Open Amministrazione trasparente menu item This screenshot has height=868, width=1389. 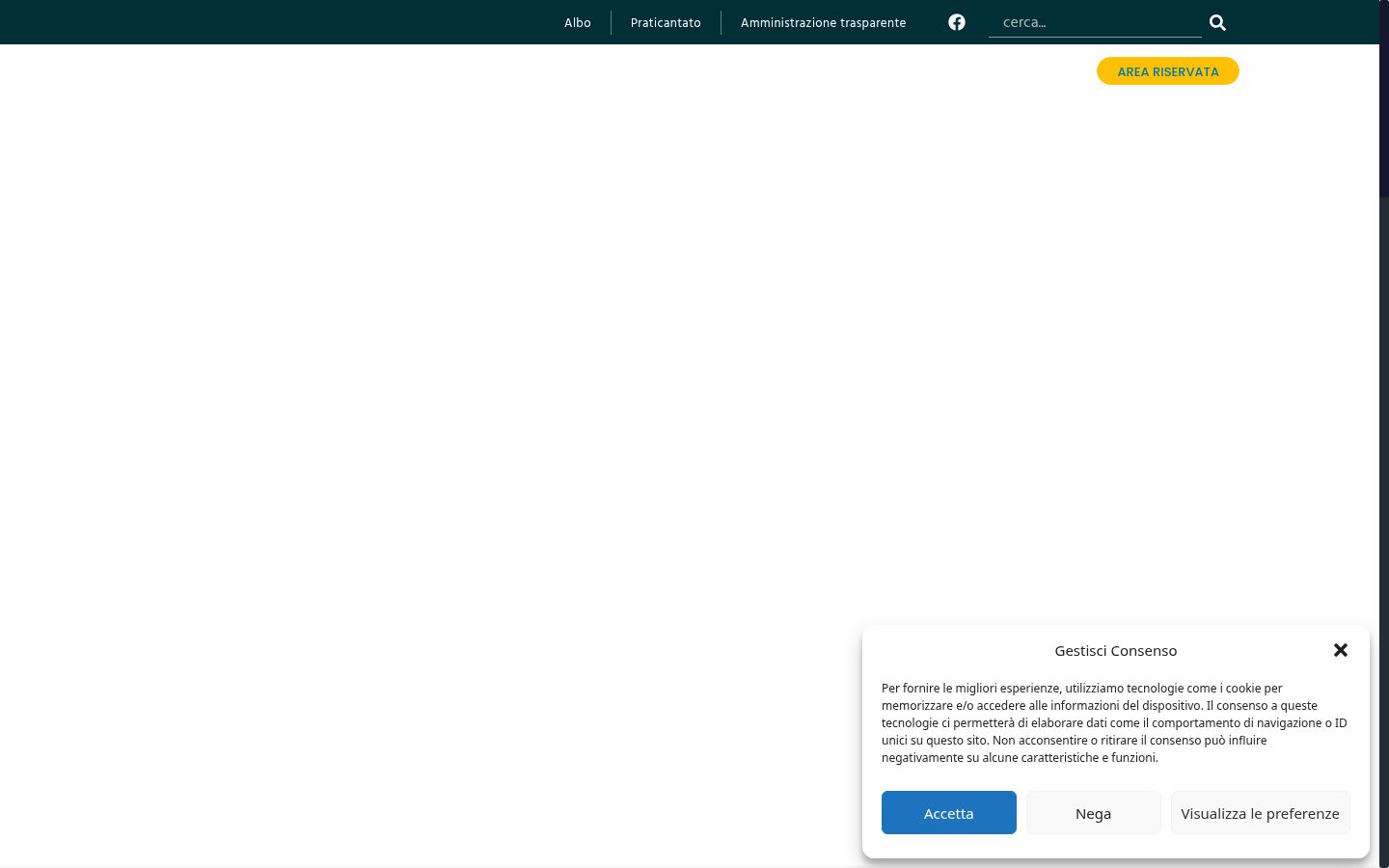coord(823,22)
